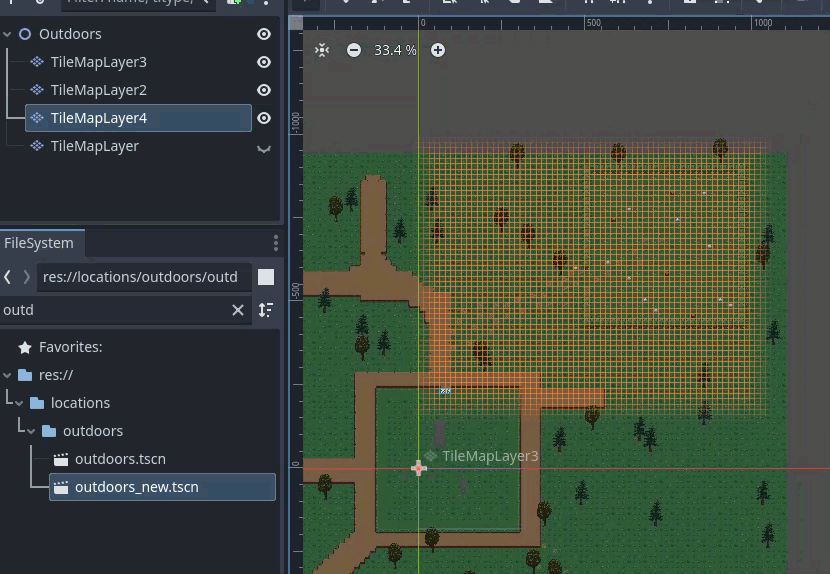Select the outdoors.tscn scene file

click(120, 459)
